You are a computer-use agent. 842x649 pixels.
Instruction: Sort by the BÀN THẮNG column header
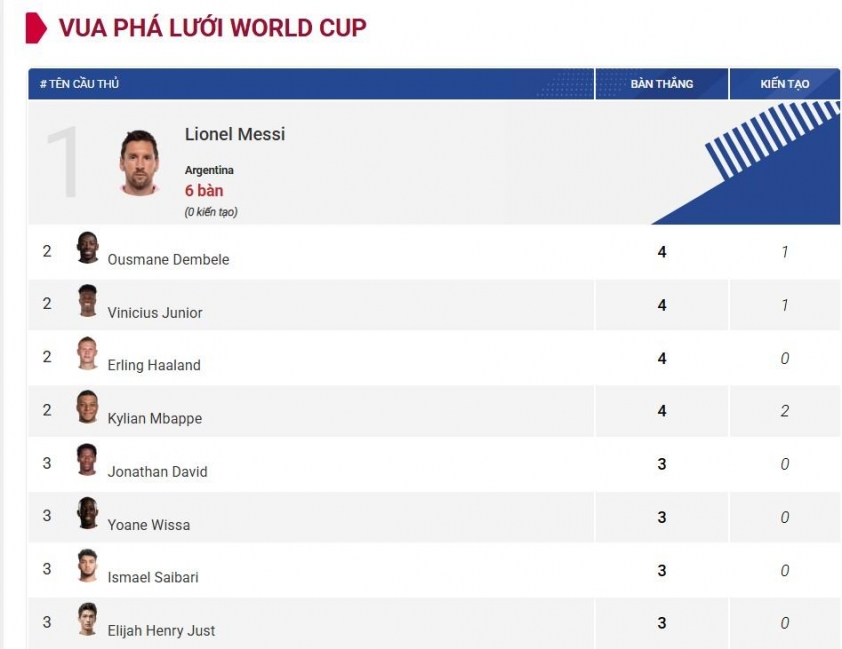coord(662,84)
